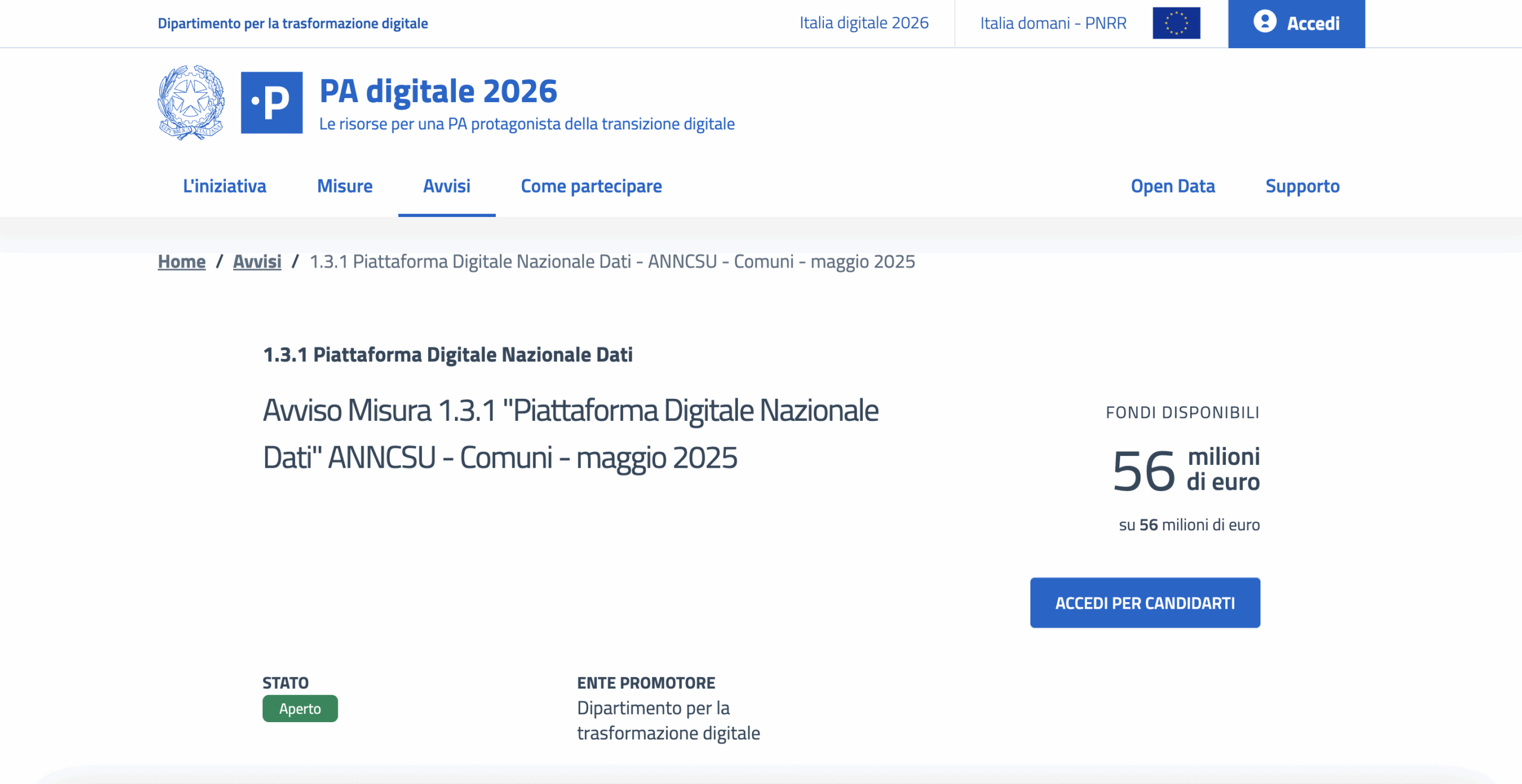1522x784 pixels.
Task: Click the main title 'Avviso Misura 1.3.1 "Piattaforma Digitale Nazionale Dati" ANNCSU - Comuni - maggio 2025'
Action: coord(571,434)
